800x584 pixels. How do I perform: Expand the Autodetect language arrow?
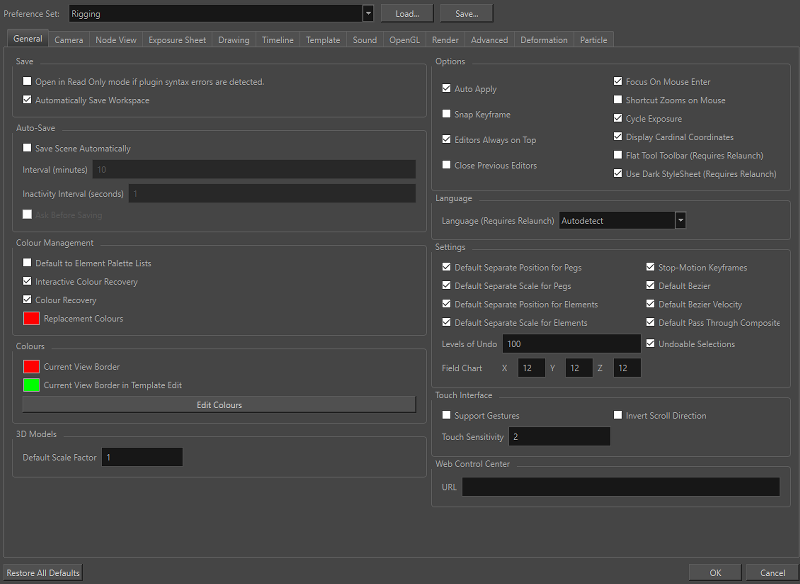pyautogui.click(x=682, y=219)
